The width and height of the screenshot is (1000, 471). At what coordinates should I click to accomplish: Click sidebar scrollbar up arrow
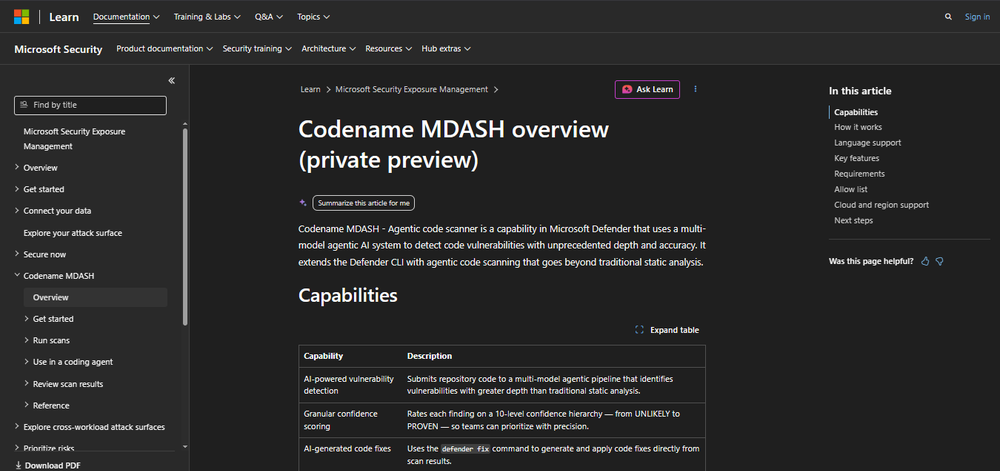[x=185, y=124]
